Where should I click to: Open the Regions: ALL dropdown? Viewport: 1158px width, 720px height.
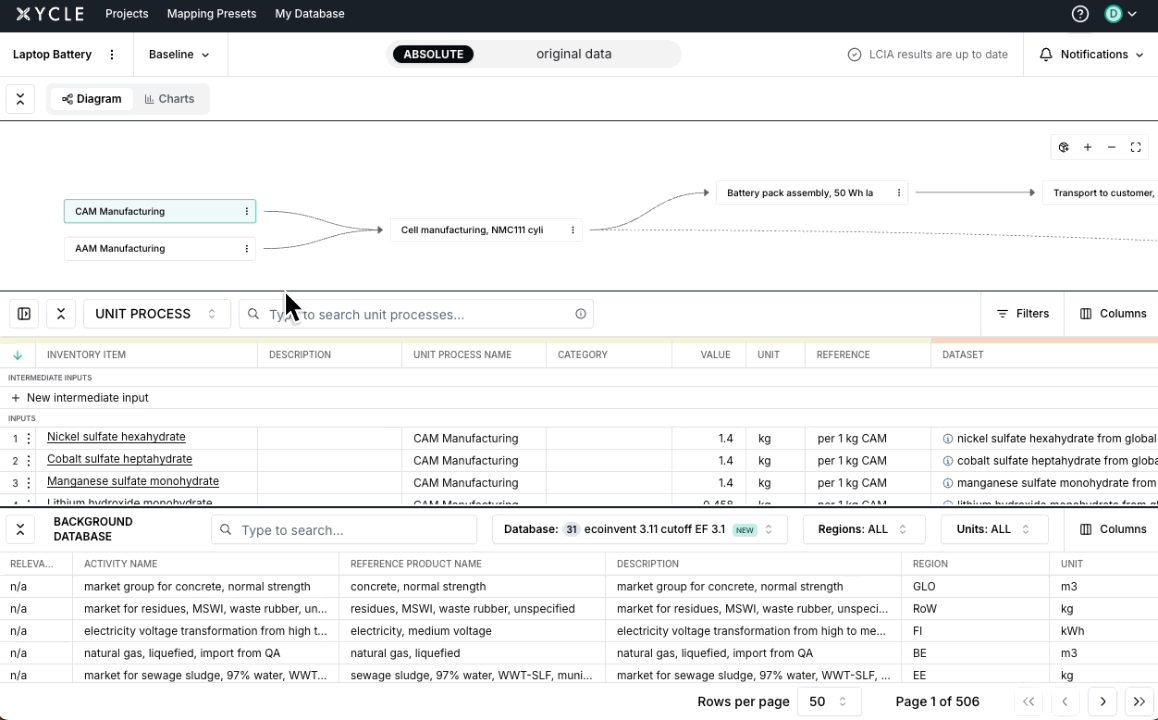pyautogui.click(x=861, y=529)
